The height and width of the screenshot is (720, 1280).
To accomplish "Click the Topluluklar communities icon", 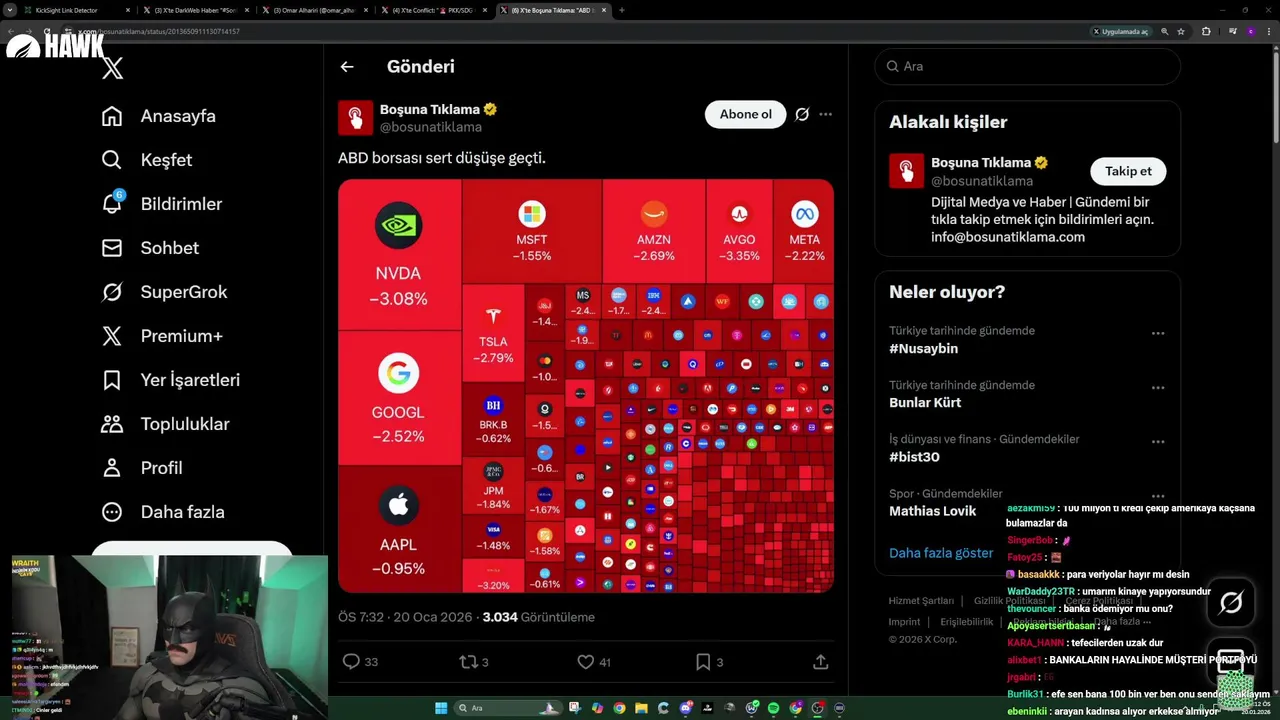I will tap(112, 424).
